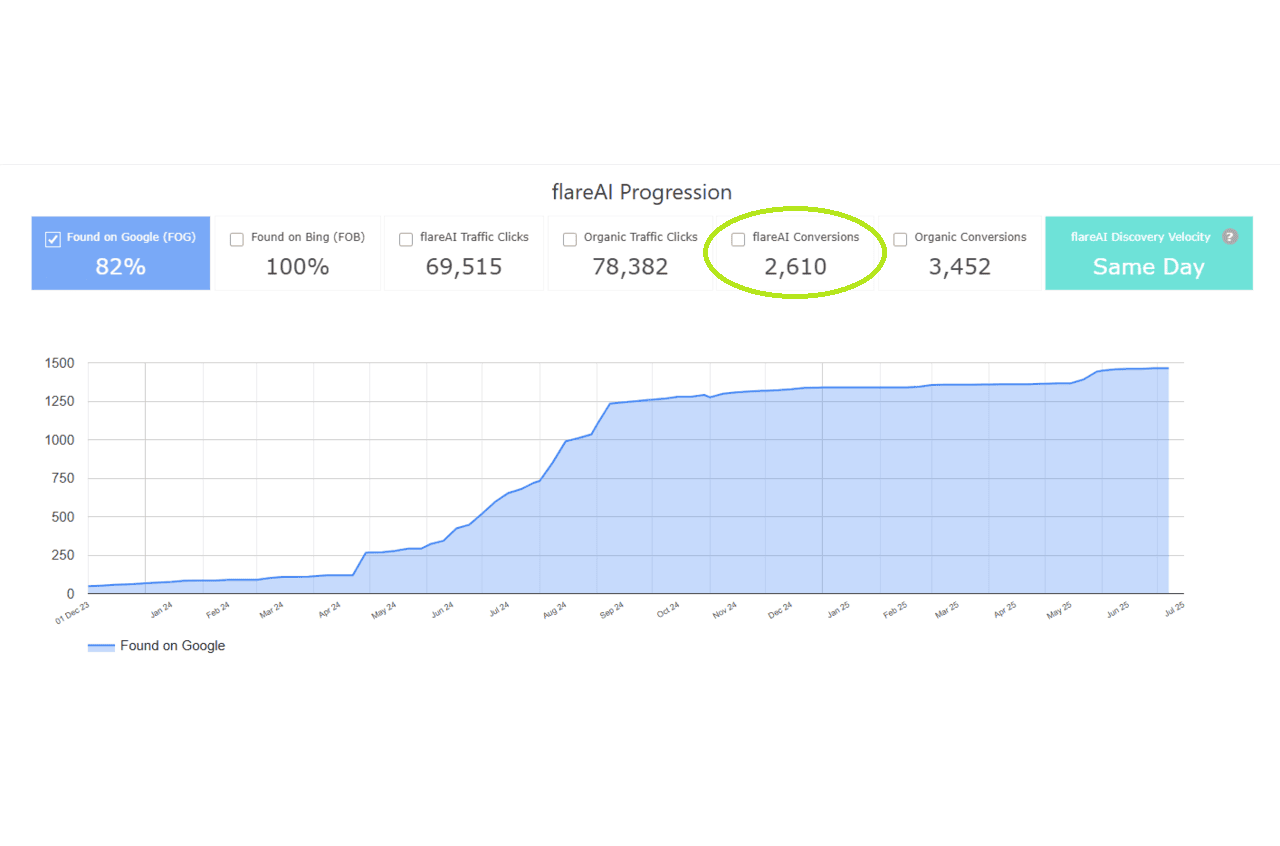Viewport: 1280px width, 846px height.
Task: Select the flareAI Progression heading
Action: click(x=642, y=192)
